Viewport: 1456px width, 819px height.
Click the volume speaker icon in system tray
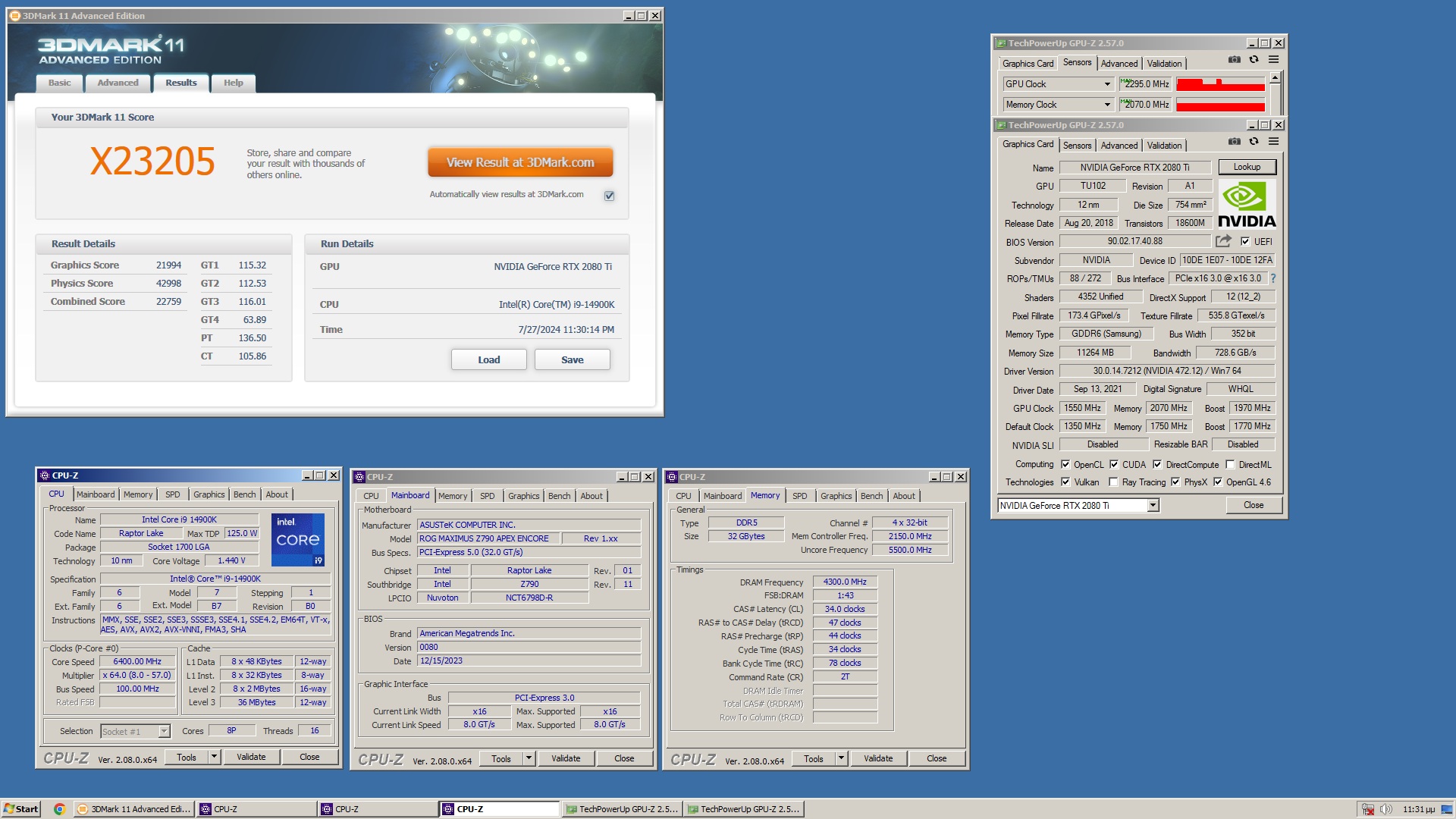coord(1385,809)
